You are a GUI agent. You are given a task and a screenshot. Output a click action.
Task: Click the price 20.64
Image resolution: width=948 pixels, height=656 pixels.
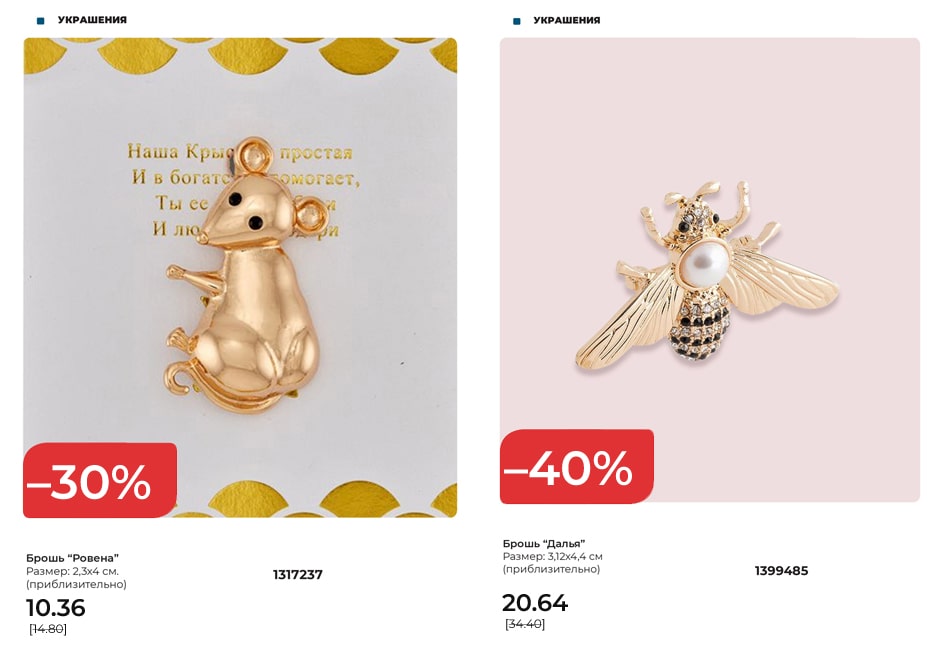pos(535,603)
